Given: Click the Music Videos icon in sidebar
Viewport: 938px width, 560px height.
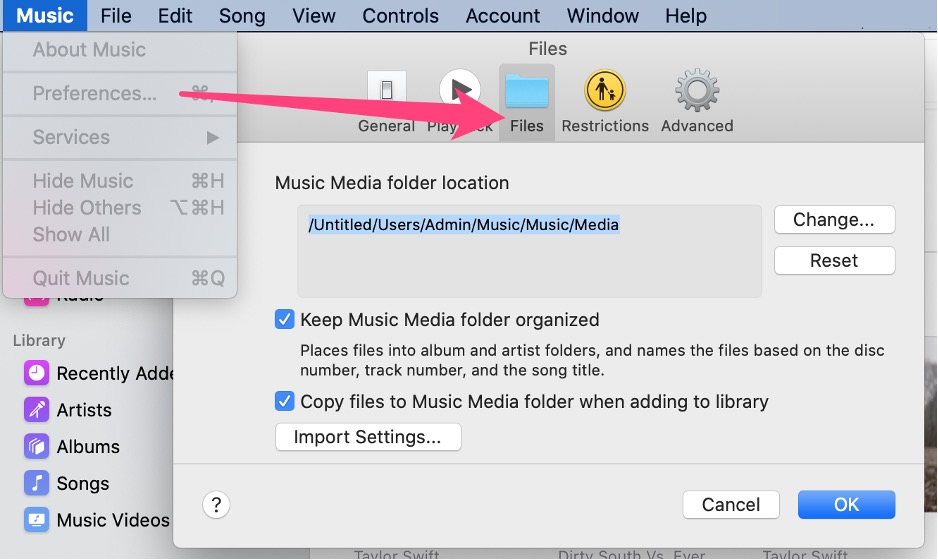Looking at the screenshot, I should (x=37, y=520).
